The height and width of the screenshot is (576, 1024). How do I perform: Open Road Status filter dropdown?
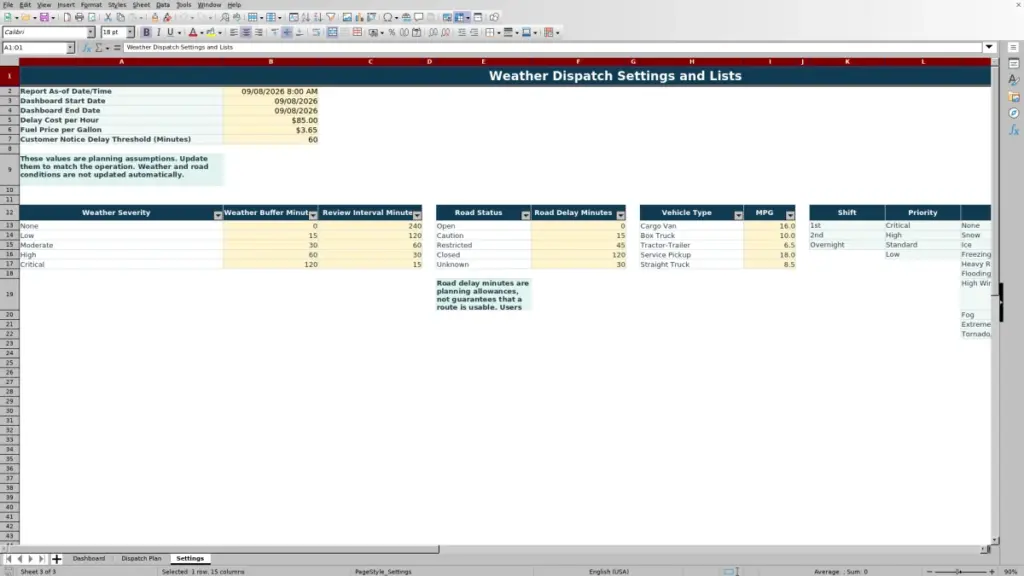click(x=526, y=215)
